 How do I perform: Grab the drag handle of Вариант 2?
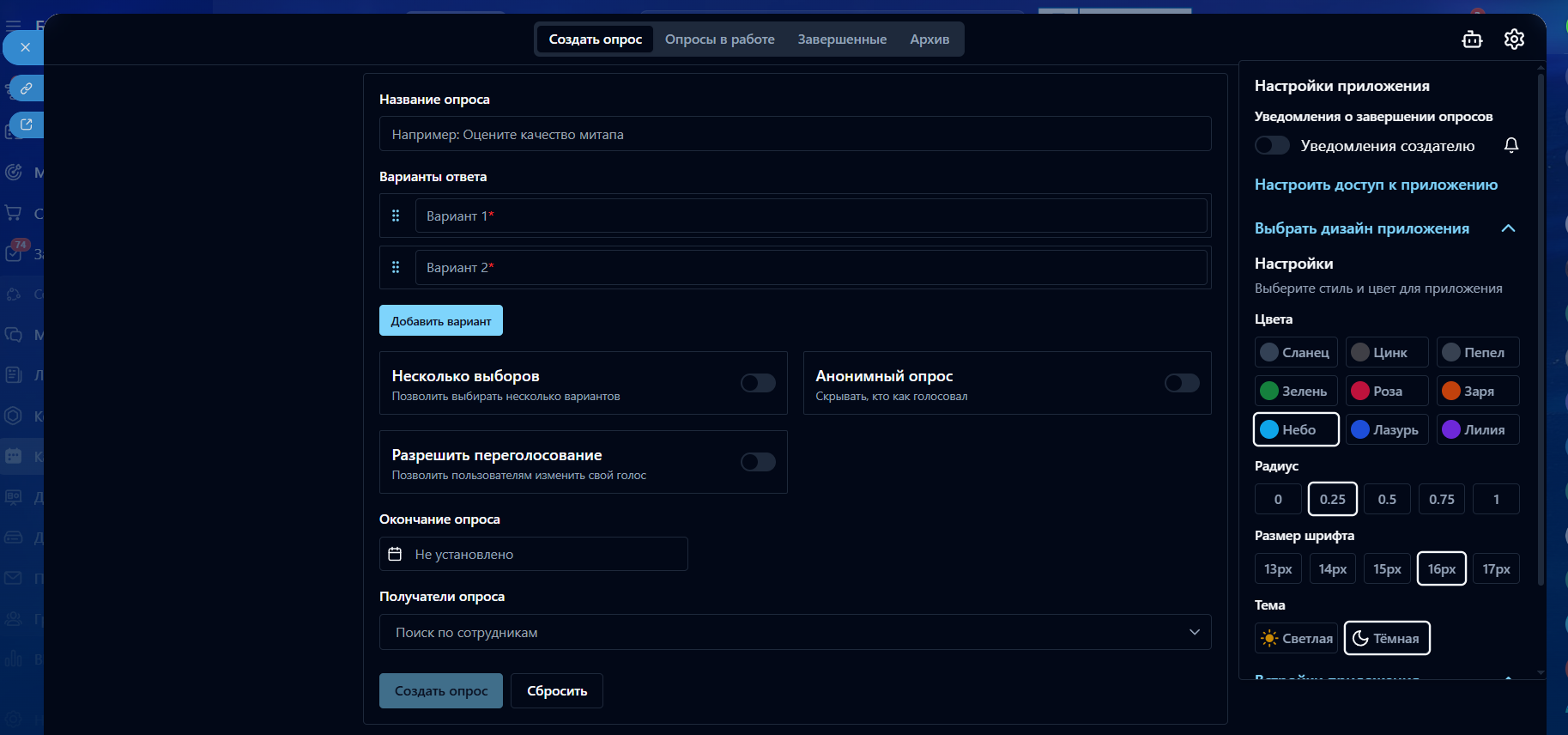[396, 267]
